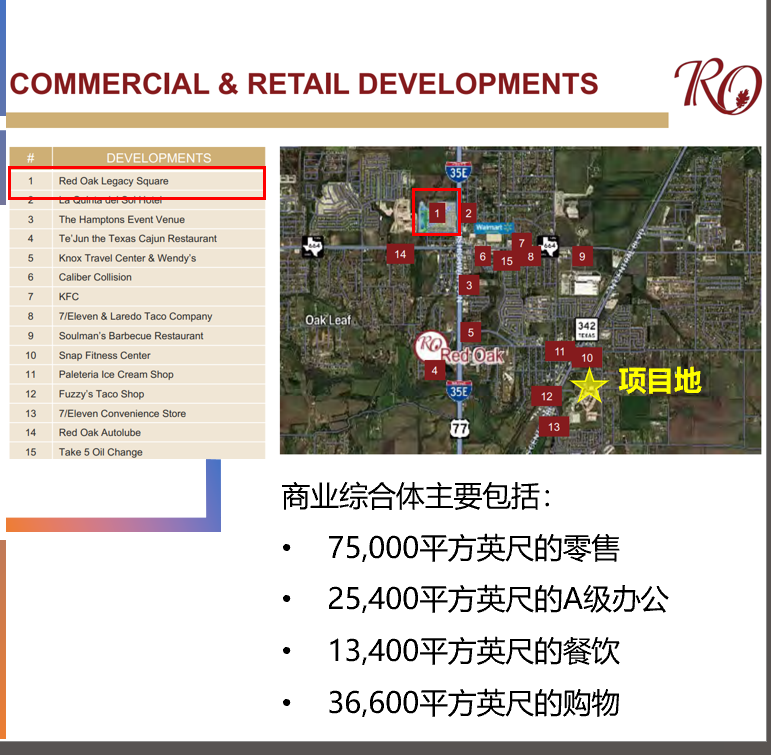Click the DEVELOPMENTS column header

coord(158,157)
